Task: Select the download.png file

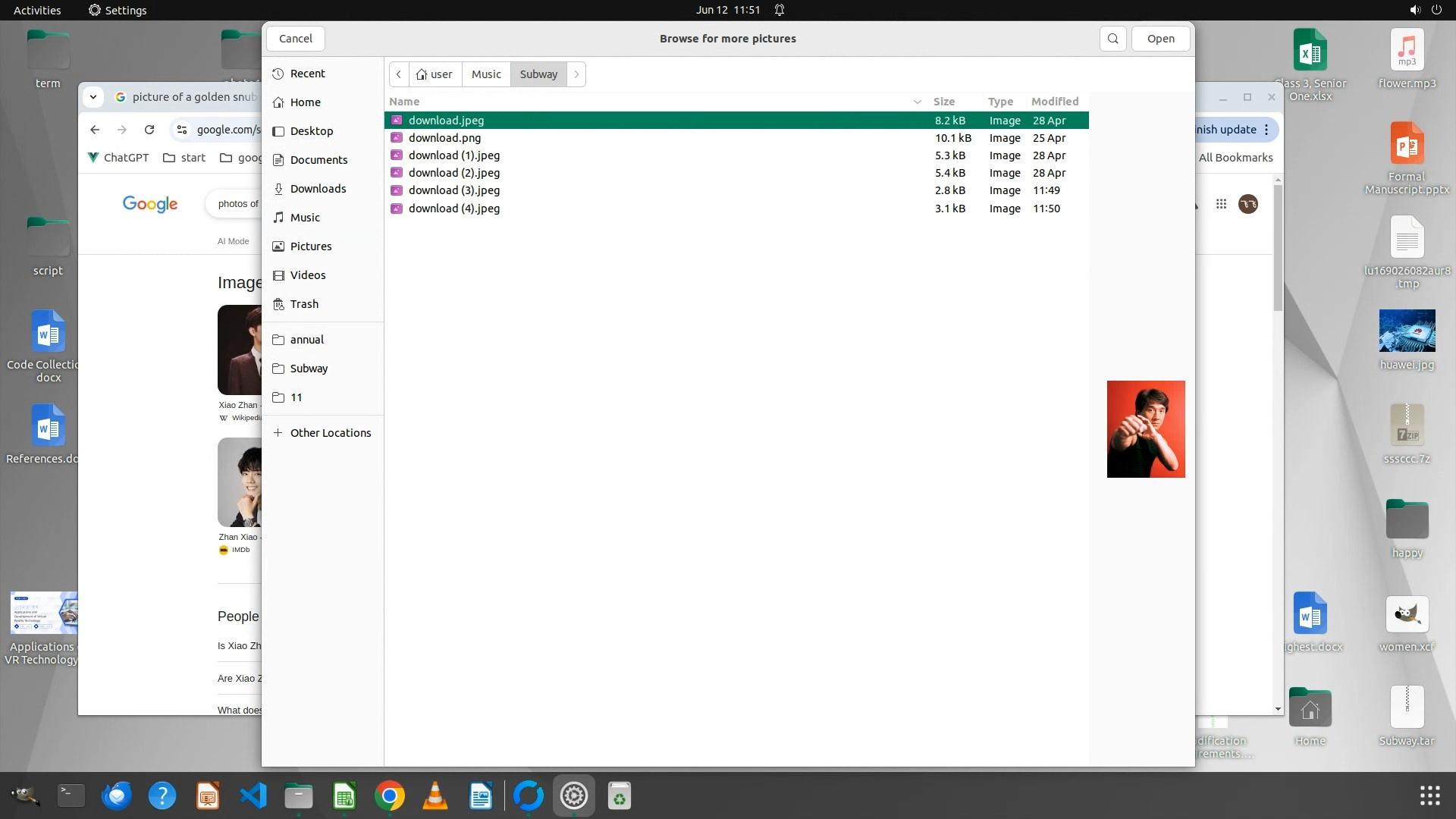Action: coord(444,138)
